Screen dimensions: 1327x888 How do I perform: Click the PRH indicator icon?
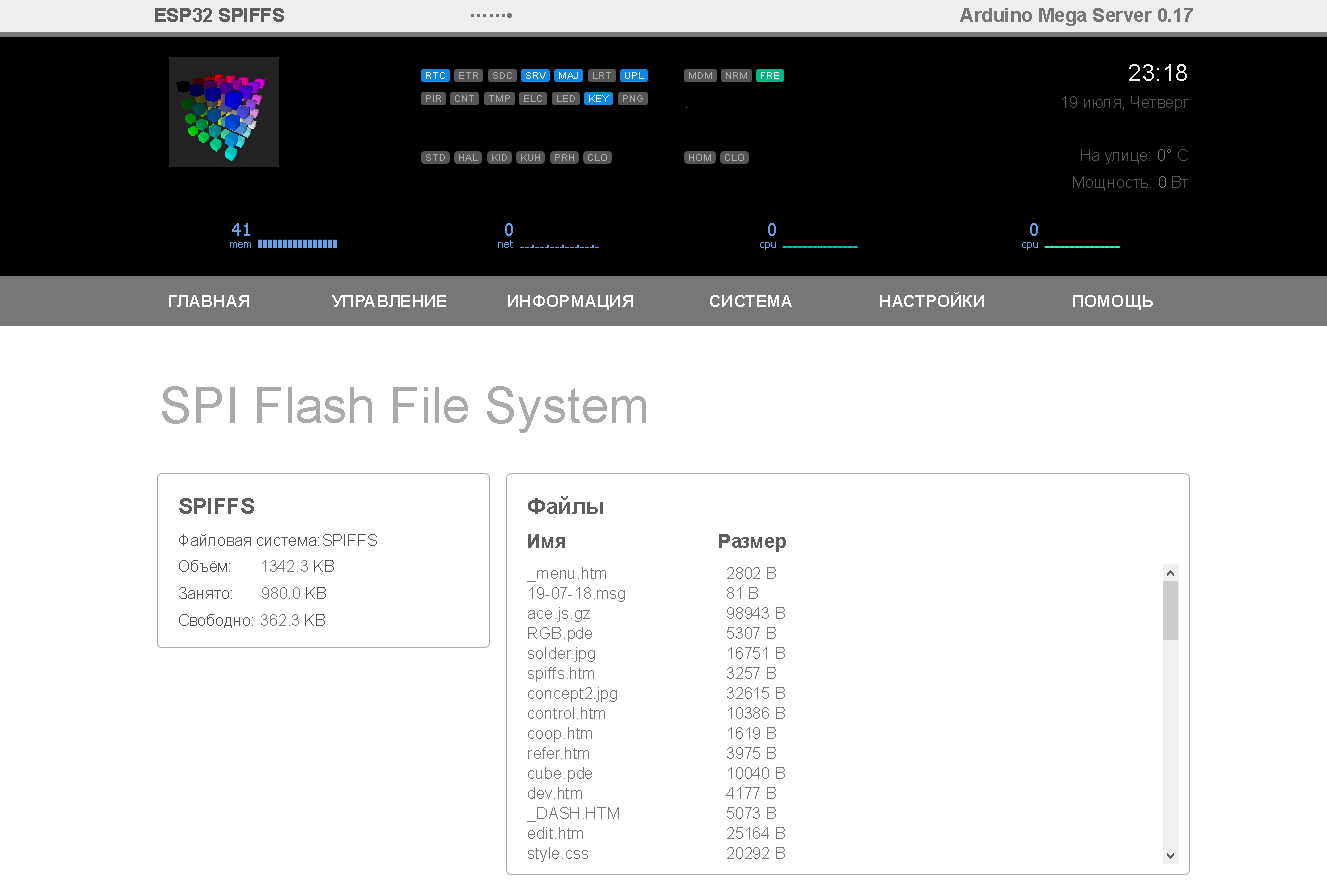tap(563, 157)
